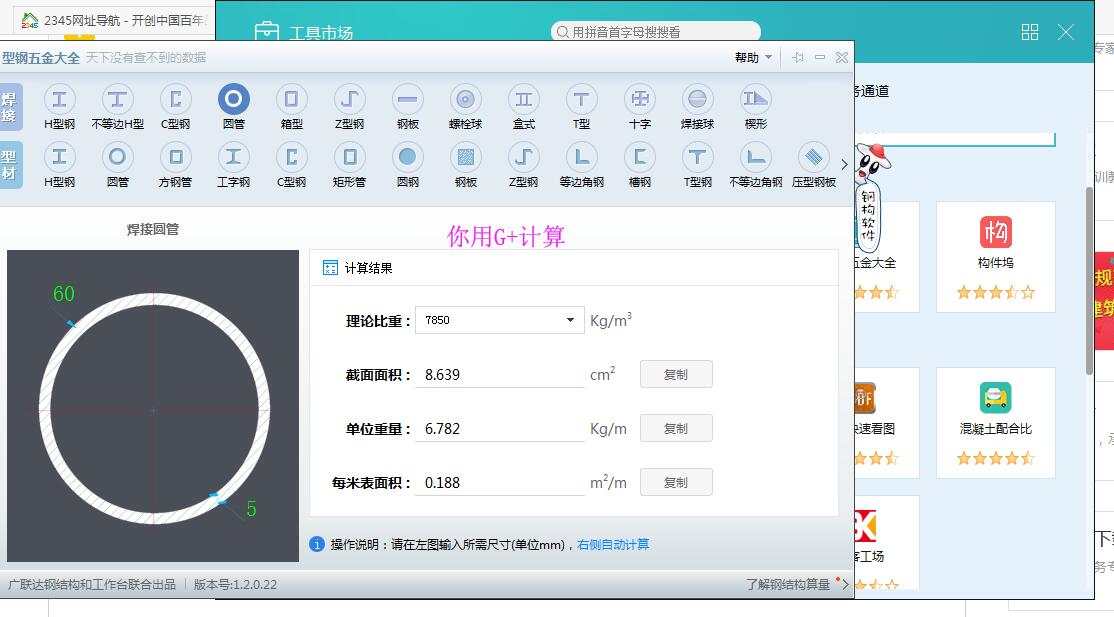
Task: Select the 槽钢 profile icon
Action: click(x=639, y=157)
